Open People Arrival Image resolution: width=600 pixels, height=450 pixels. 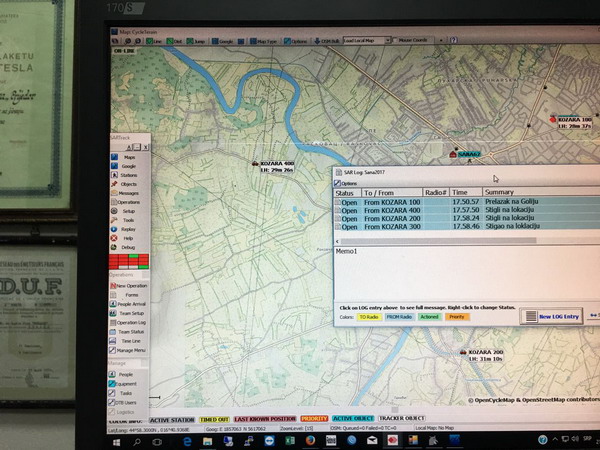(x=129, y=304)
